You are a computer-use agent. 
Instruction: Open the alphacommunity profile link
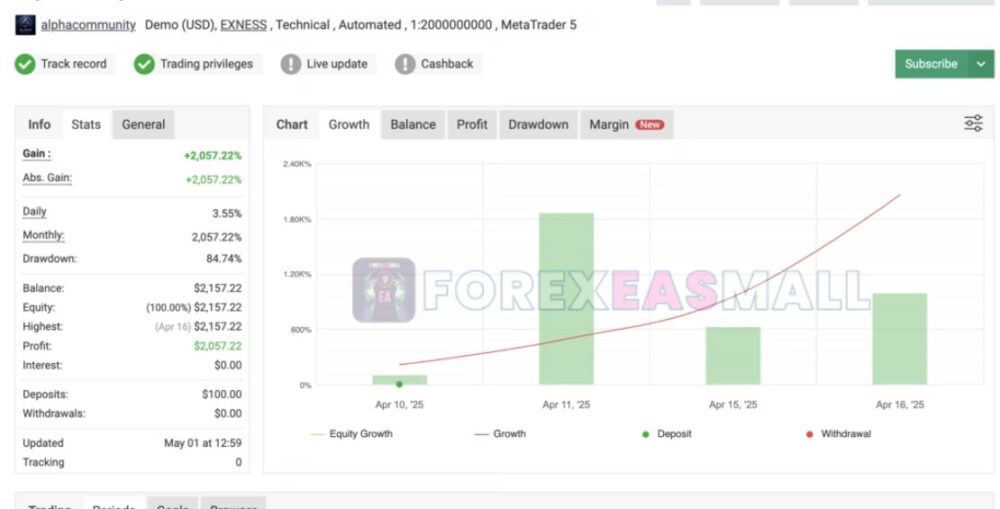pyautogui.click(x=88, y=25)
